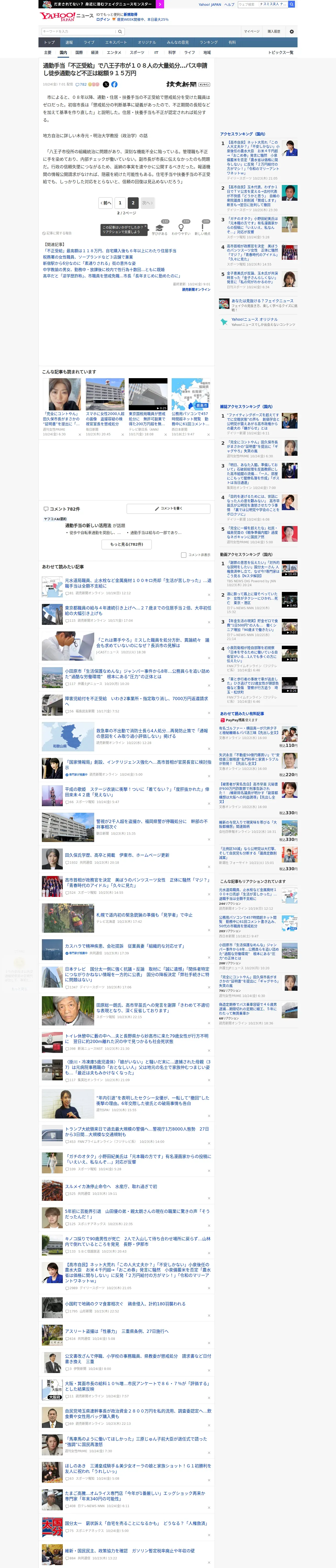Go to page 1 of the article
336x1568 pixels.
[120, 203]
